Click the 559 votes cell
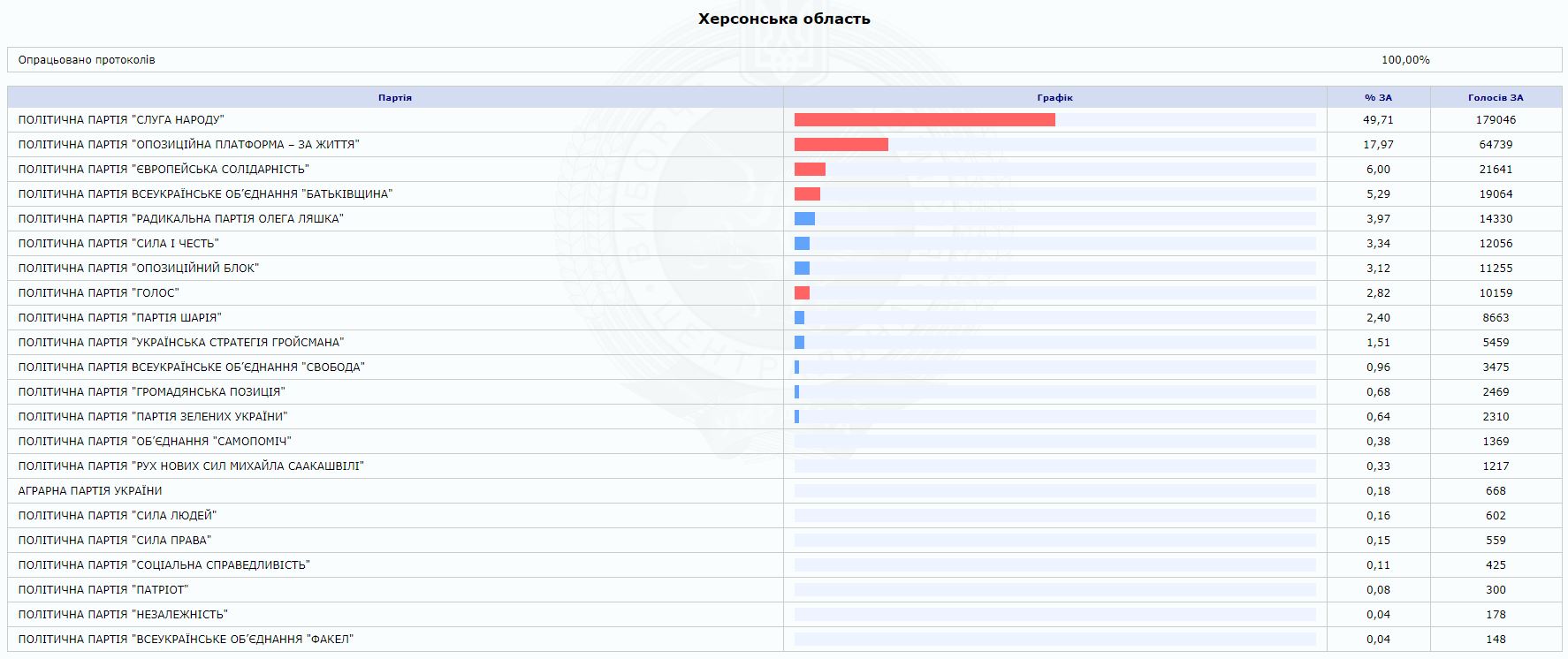Screen dimensions: 1568x659 tap(1496, 541)
